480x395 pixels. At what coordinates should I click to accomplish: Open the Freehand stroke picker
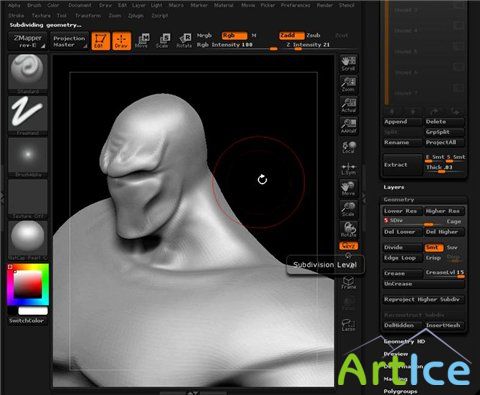click(x=28, y=115)
